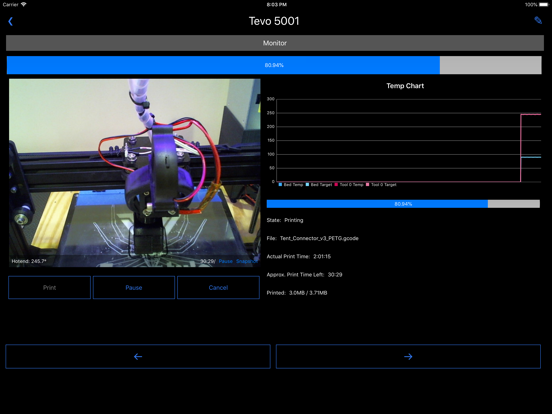Tap the 8:03 PM clock

coord(276,5)
